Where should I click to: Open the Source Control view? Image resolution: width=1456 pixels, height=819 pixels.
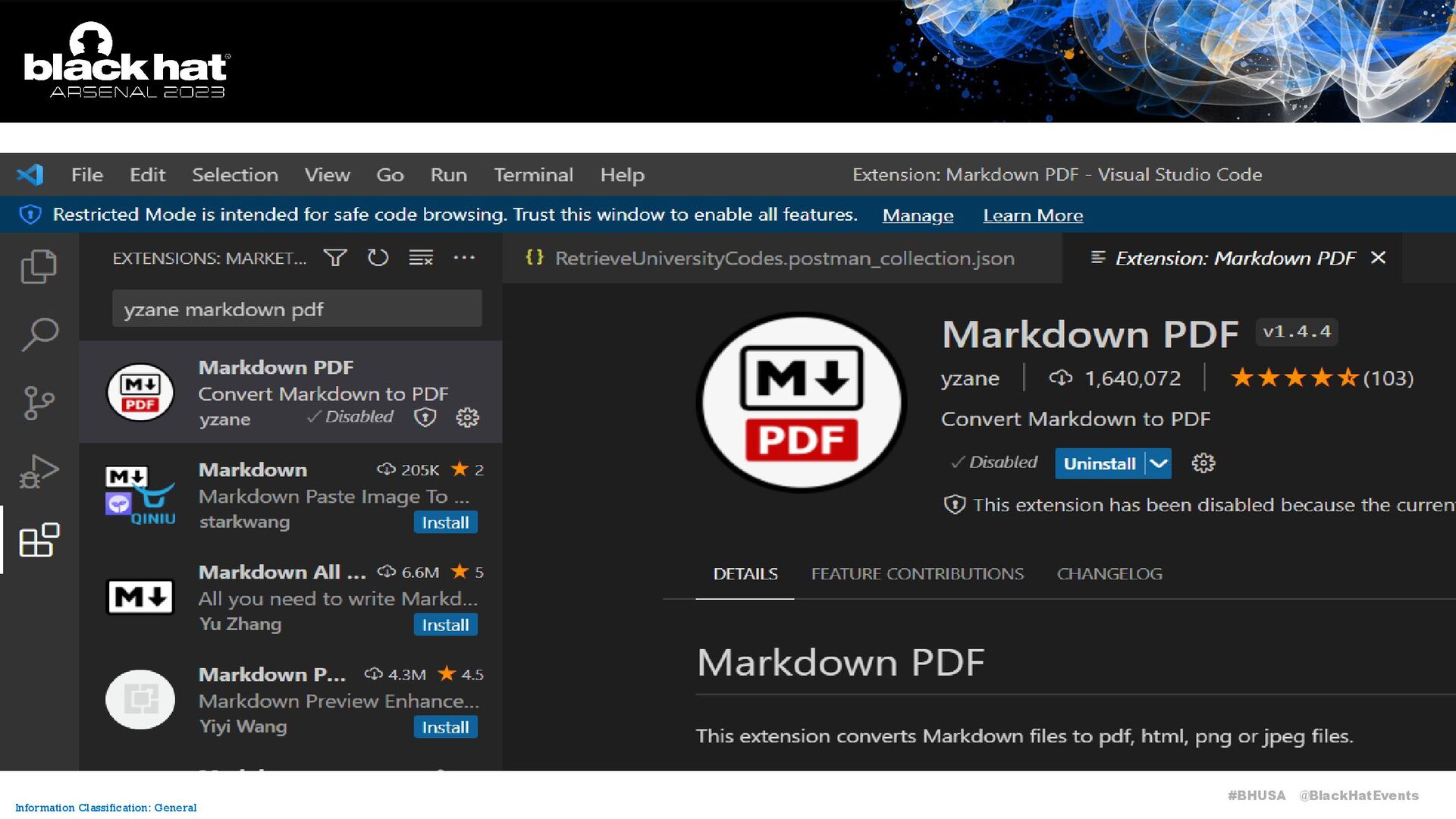tap(39, 403)
